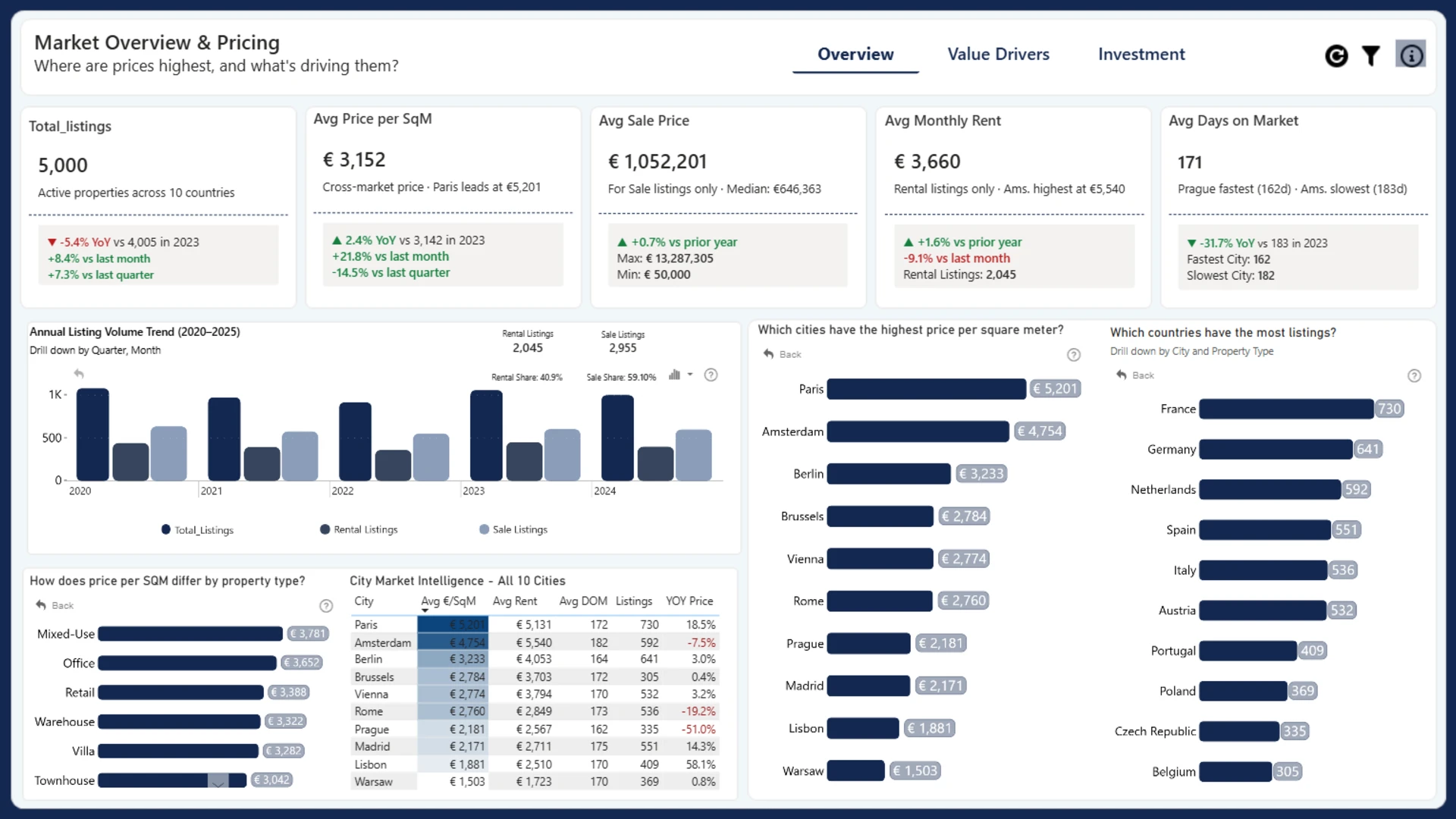Switch to Value Drivers tab
The image size is (1456, 819).
point(998,55)
